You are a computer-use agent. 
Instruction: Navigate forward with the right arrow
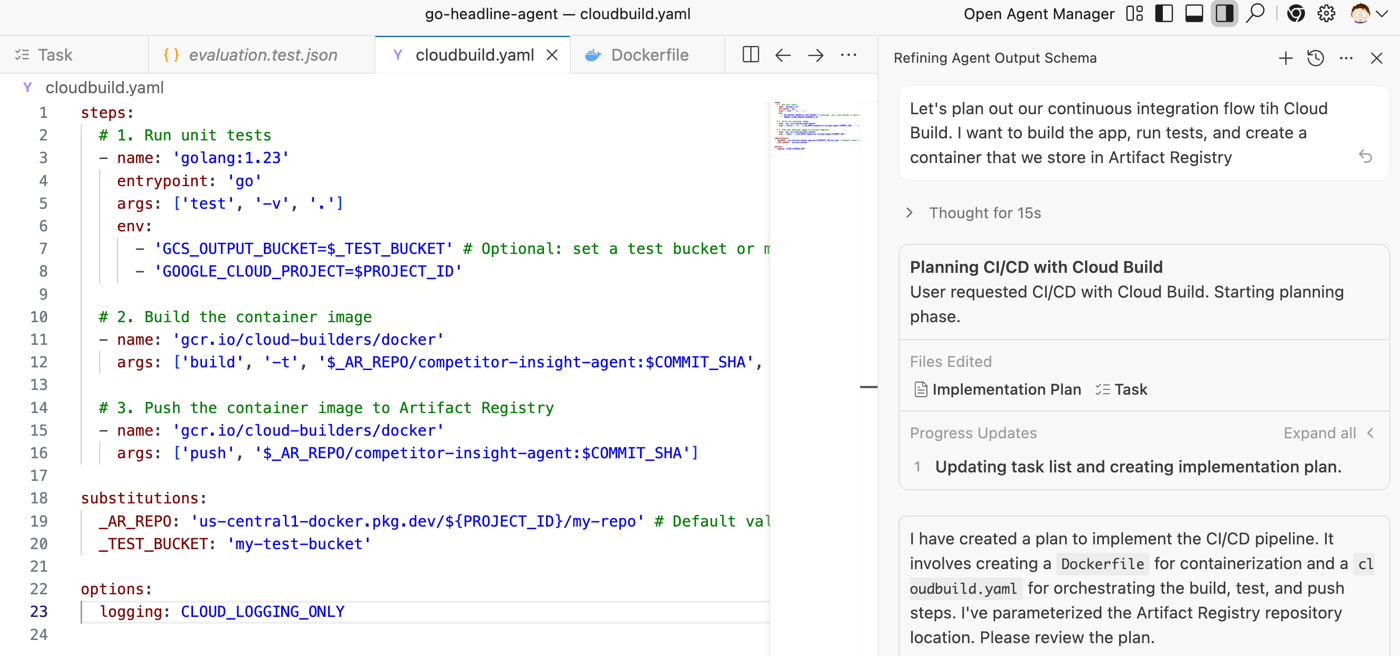tap(816, 55)
